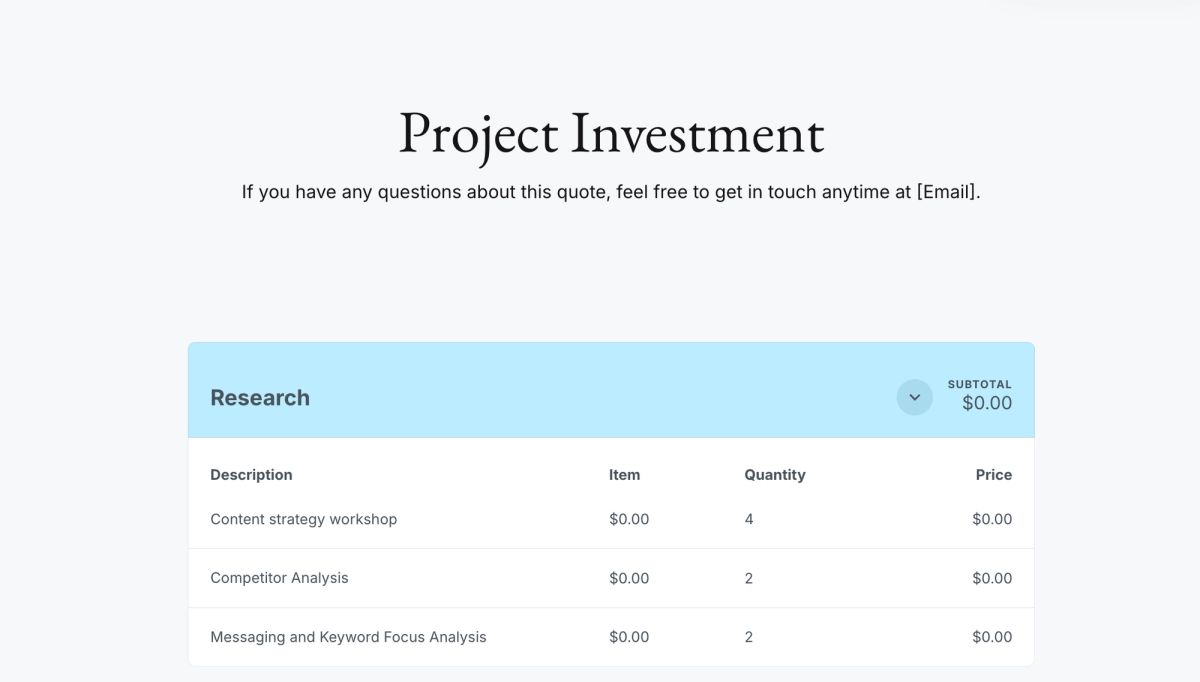Click the quantity value 4 for Content strategy workshop

pos(748,519)
